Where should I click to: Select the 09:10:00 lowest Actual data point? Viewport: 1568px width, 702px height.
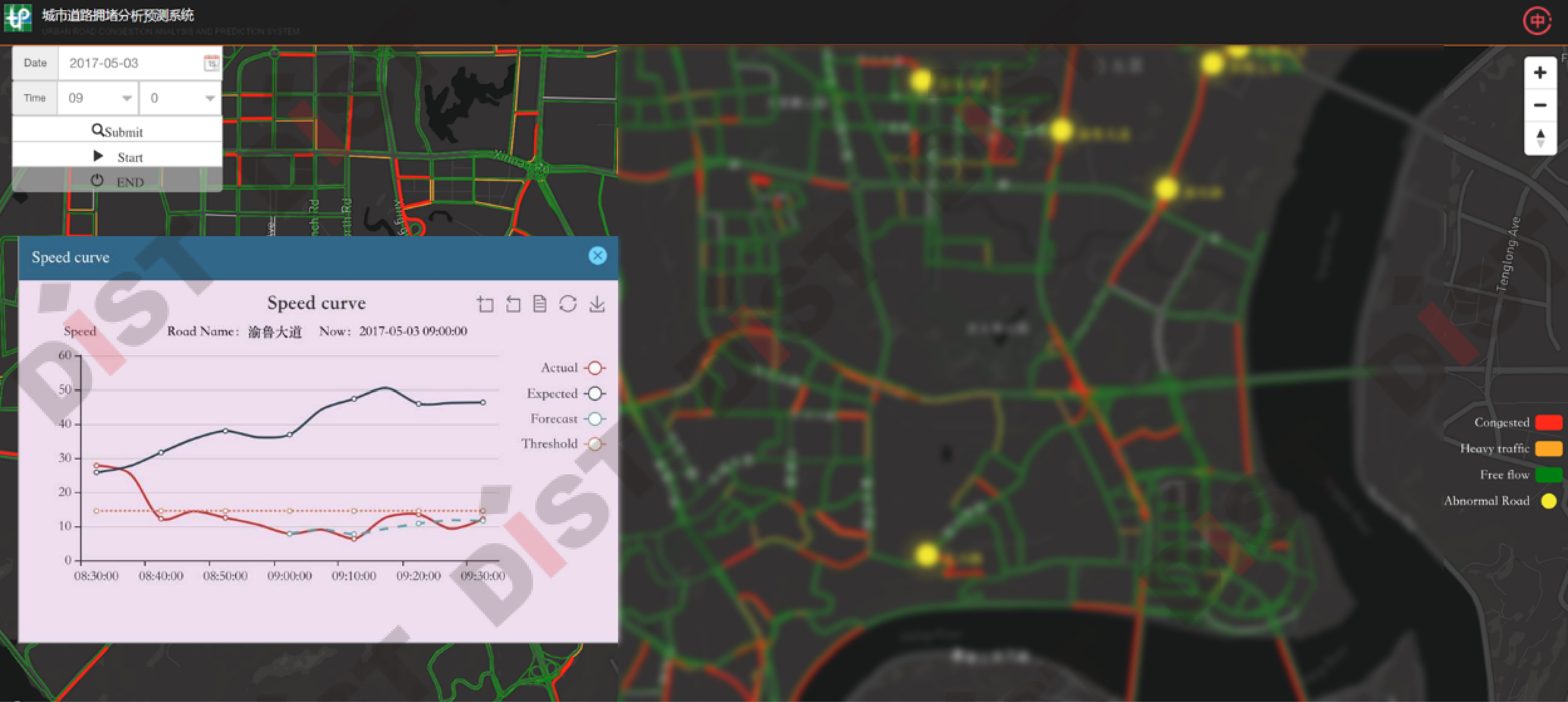point(354,539)
